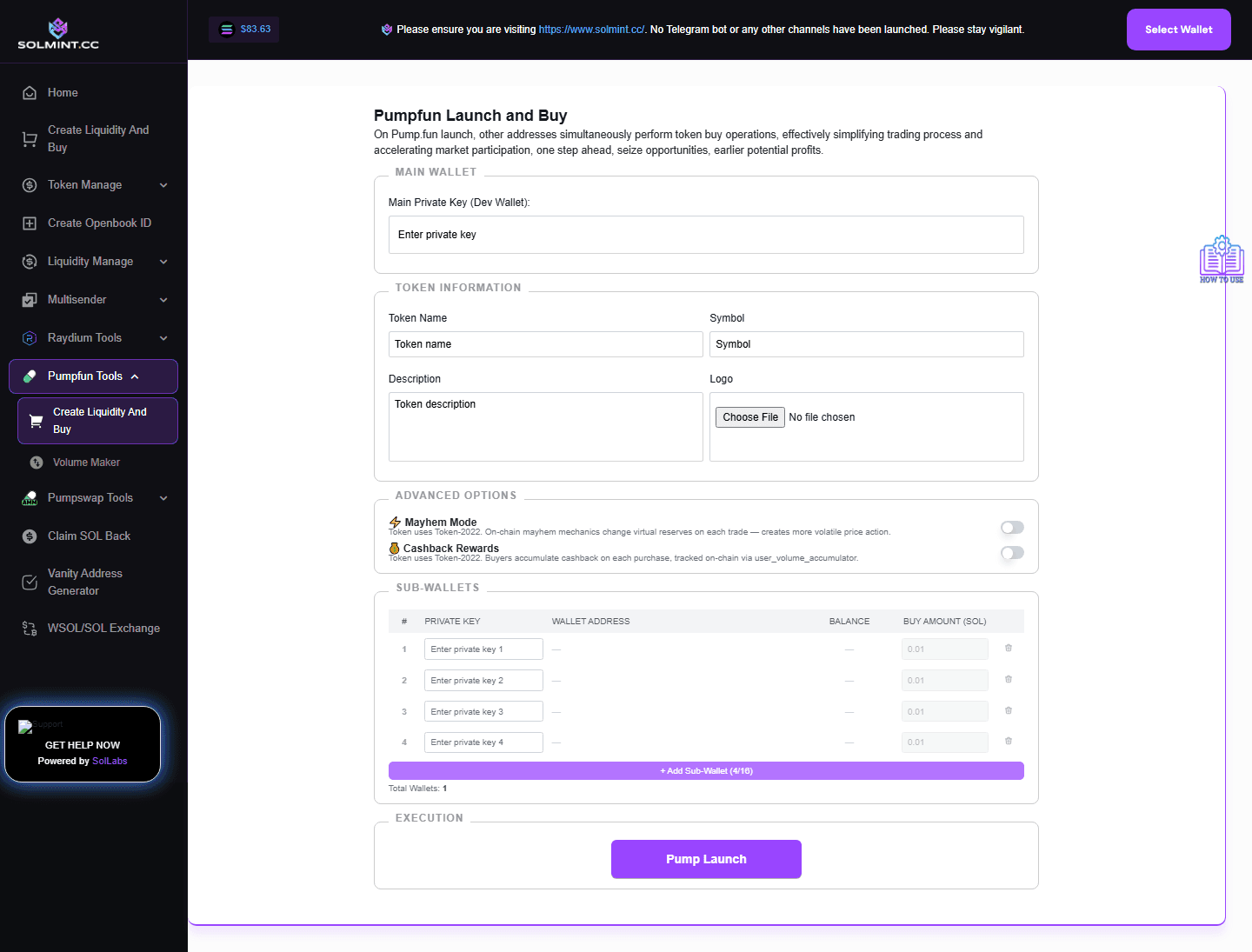The height and width of the screenshot is (952, 1252).
Task: Click the SOLMINT.CC logo
Action: click(58, 31)
